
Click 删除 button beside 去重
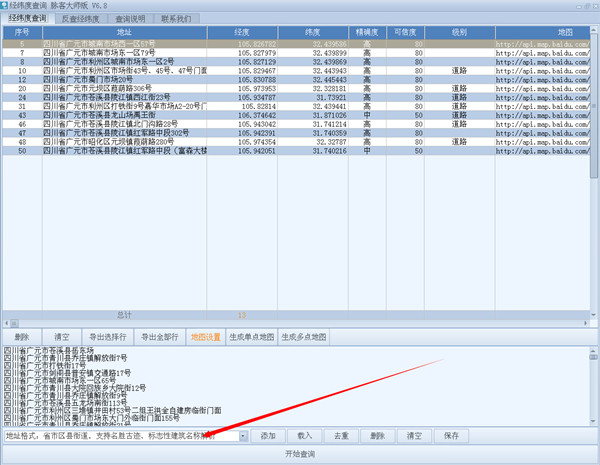pyautogui.click(x=378, y=436)
